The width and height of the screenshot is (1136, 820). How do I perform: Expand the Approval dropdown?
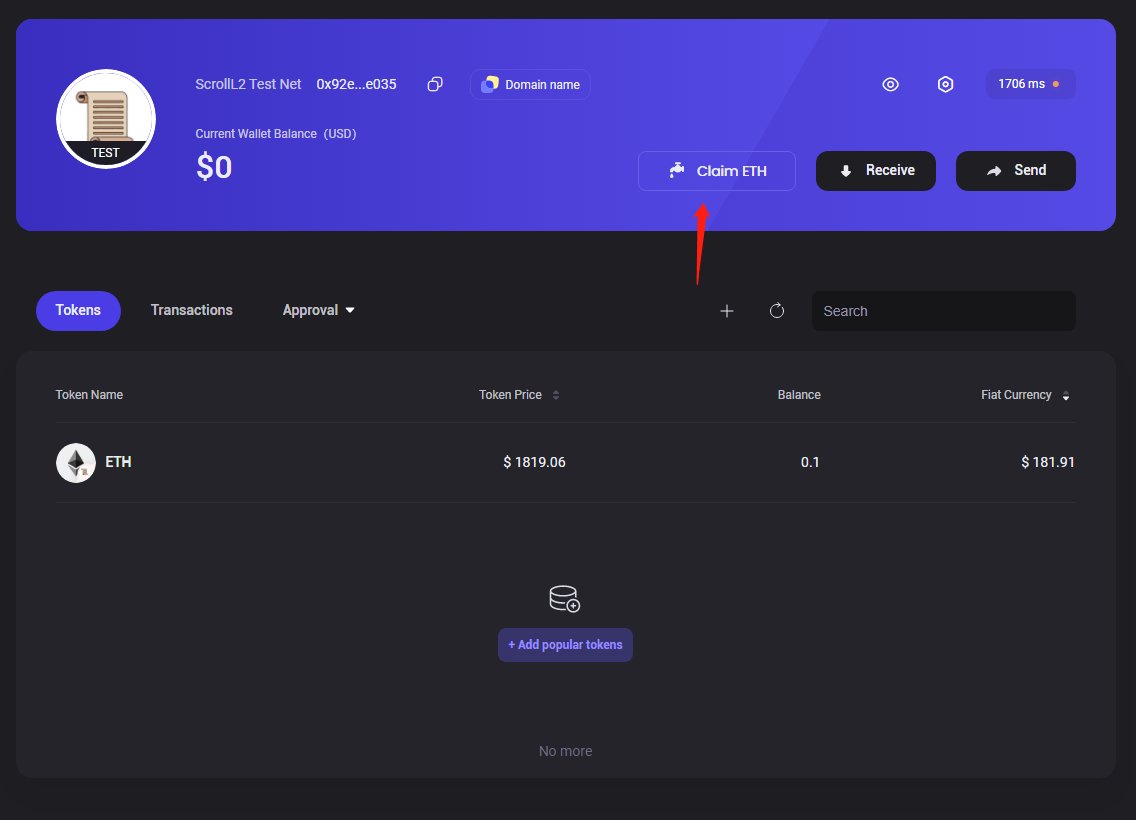pyautogui.click(x=318, y=310)
